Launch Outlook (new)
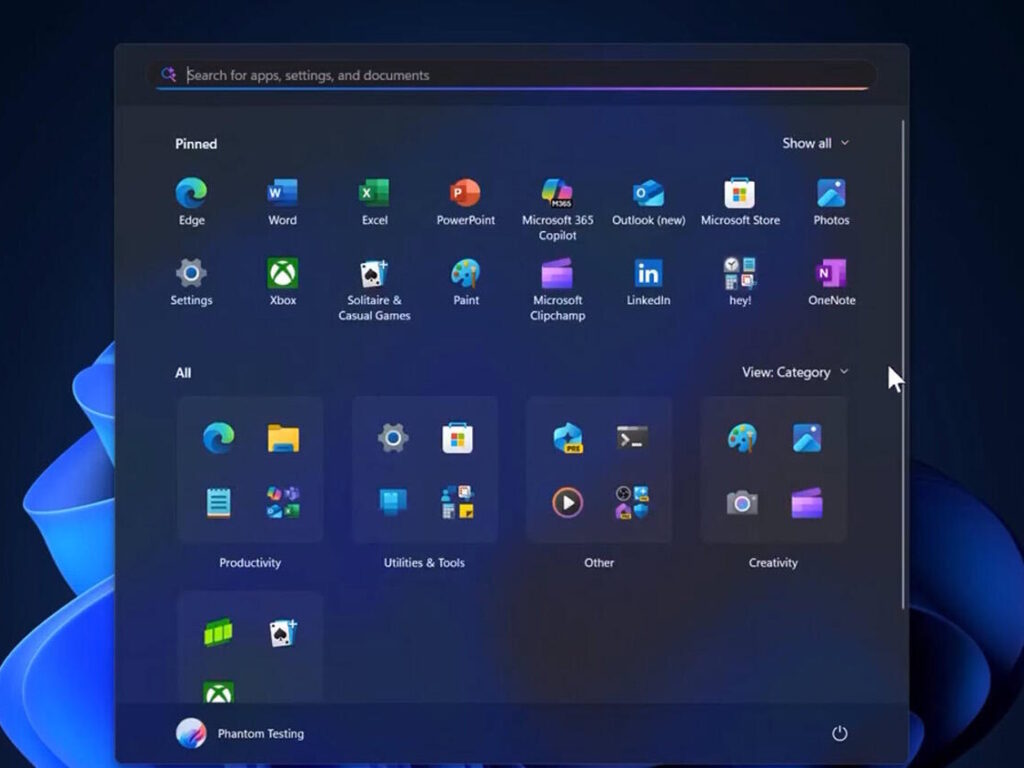The image size is (1024, 768). click(x=648, y=201)
